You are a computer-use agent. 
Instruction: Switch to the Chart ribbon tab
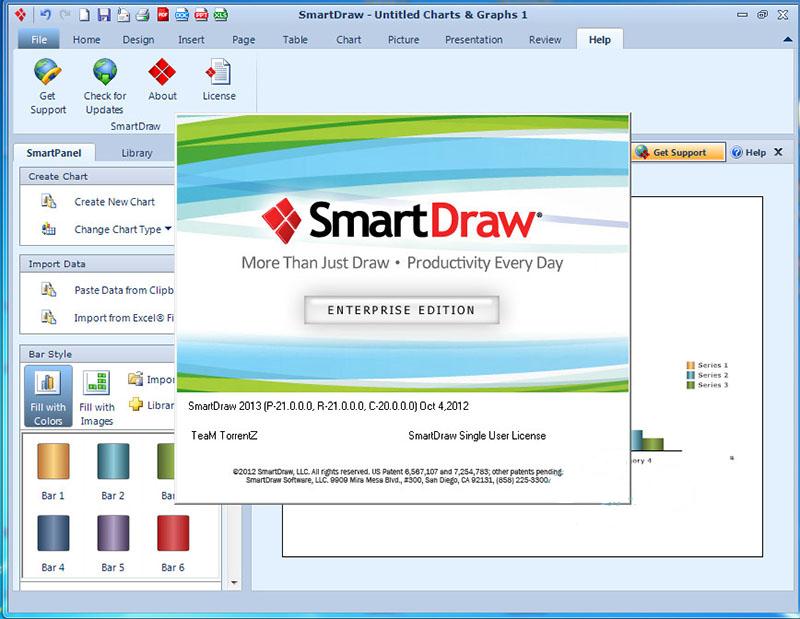348,40
